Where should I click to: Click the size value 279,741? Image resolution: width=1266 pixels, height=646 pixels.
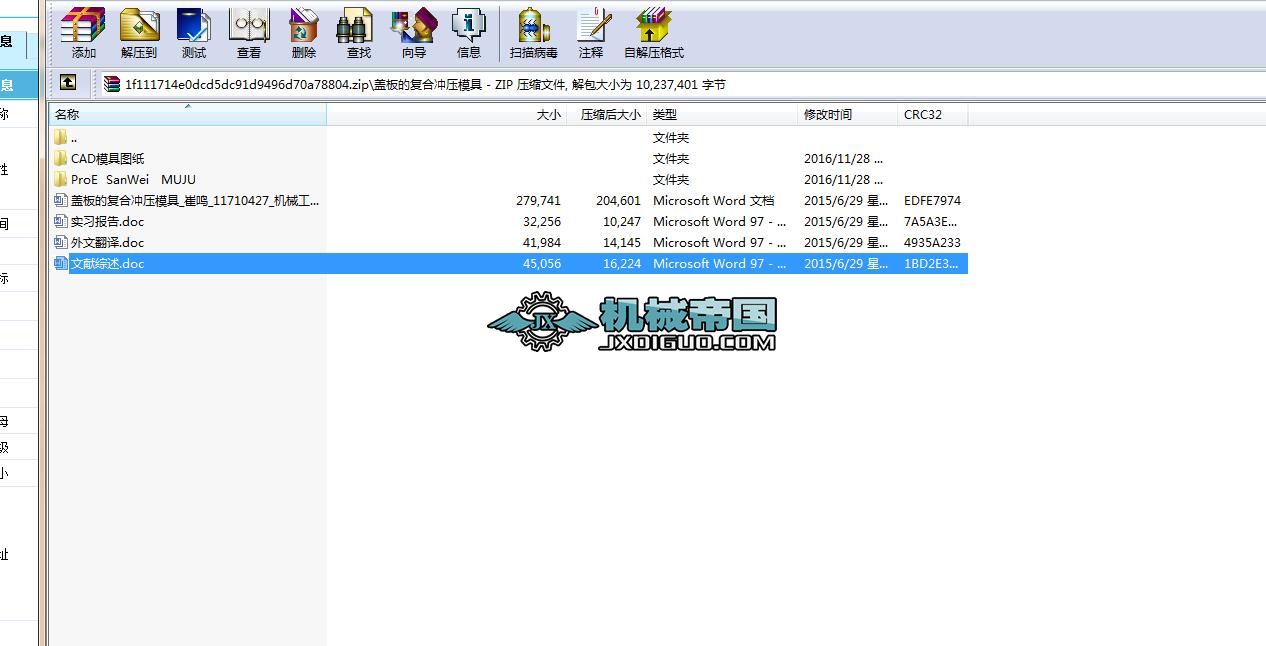(538, 200)
